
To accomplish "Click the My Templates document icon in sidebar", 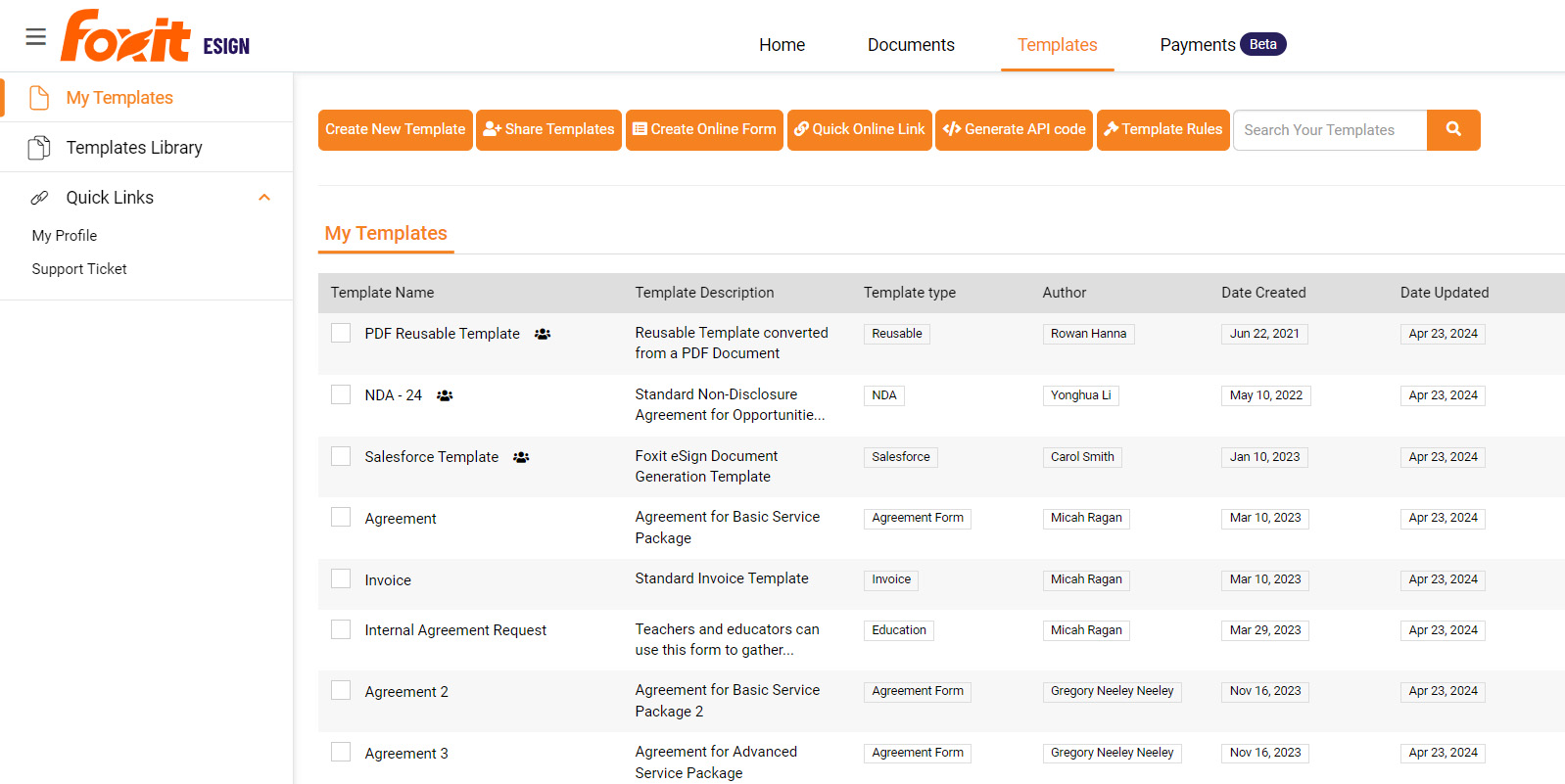I will [39, 98].
